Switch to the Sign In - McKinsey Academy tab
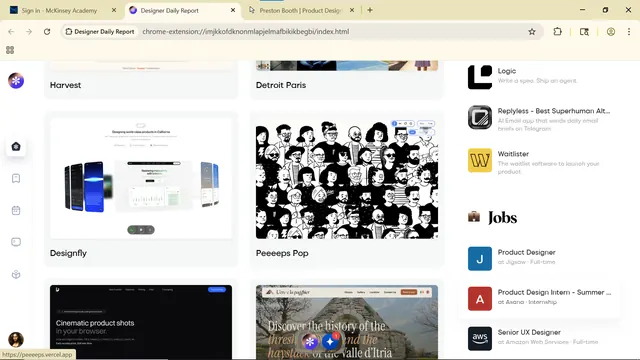 tap(59, 10)
